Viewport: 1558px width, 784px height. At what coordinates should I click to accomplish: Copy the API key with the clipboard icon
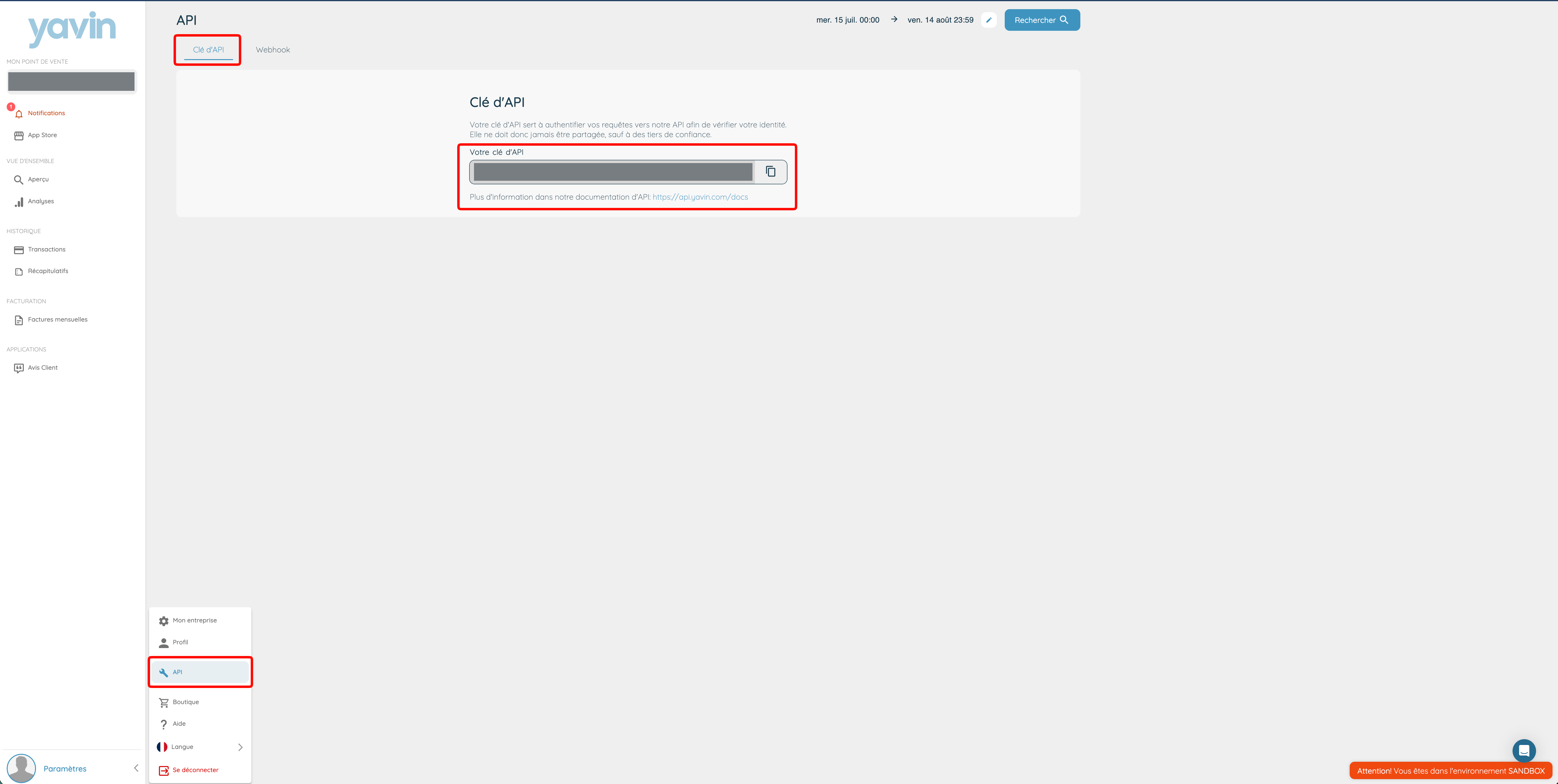point(770,172)
